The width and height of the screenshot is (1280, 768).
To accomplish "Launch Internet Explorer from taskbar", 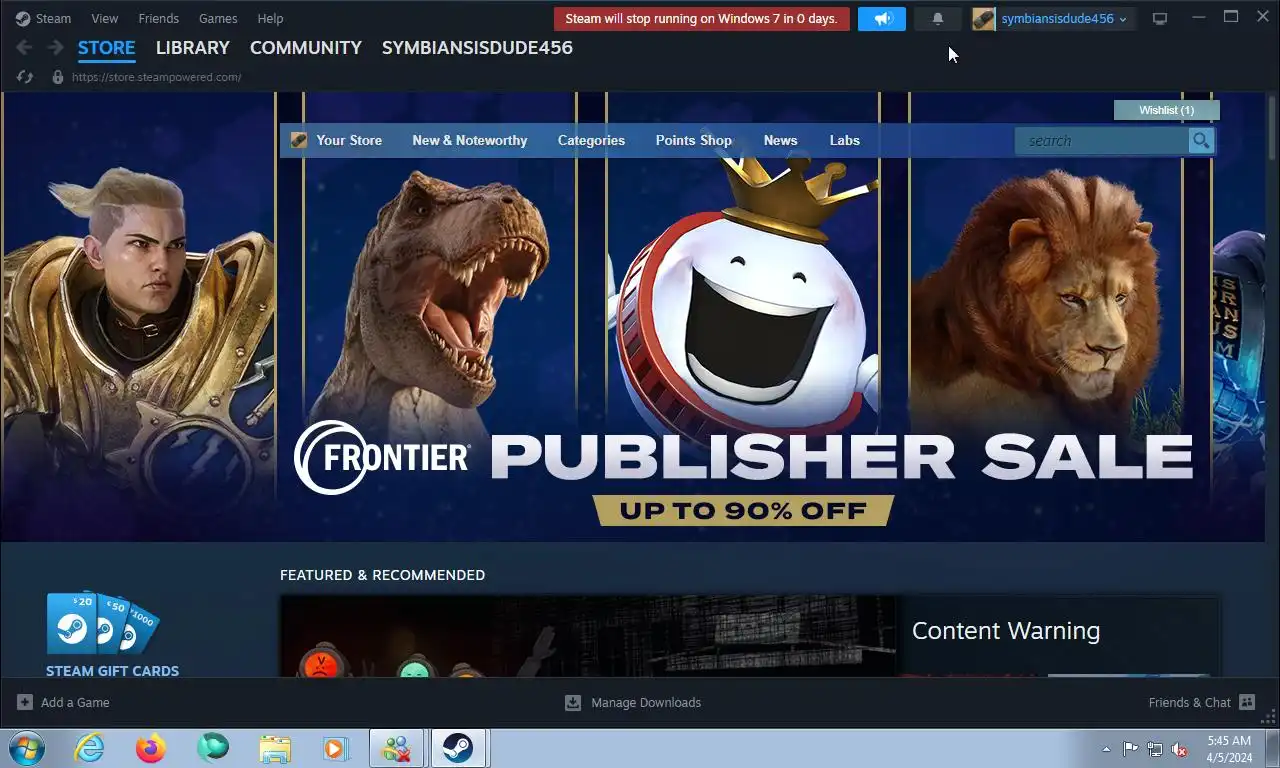I will (89, 748).
